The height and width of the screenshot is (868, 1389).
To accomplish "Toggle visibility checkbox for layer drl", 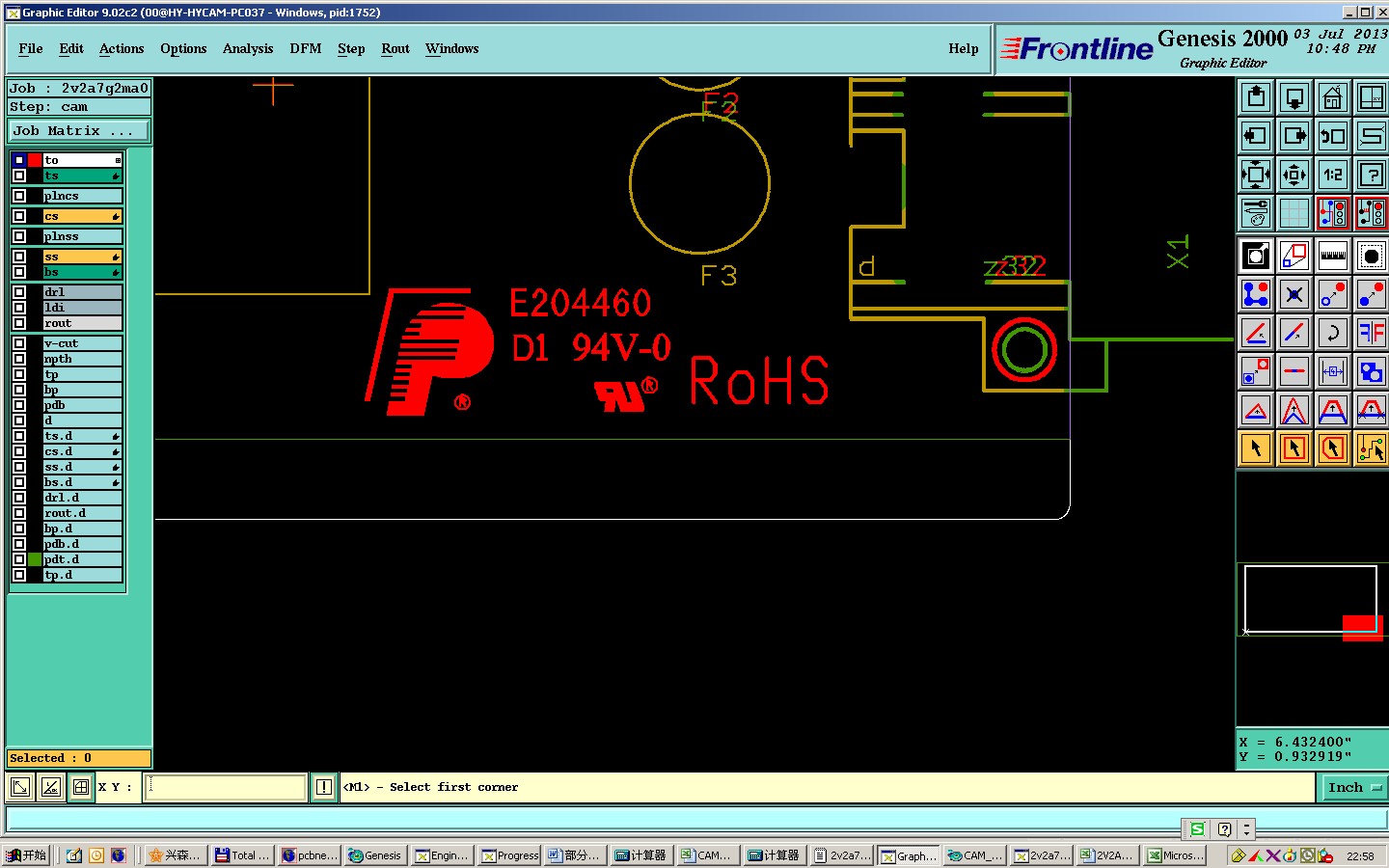I will [19, 292].
